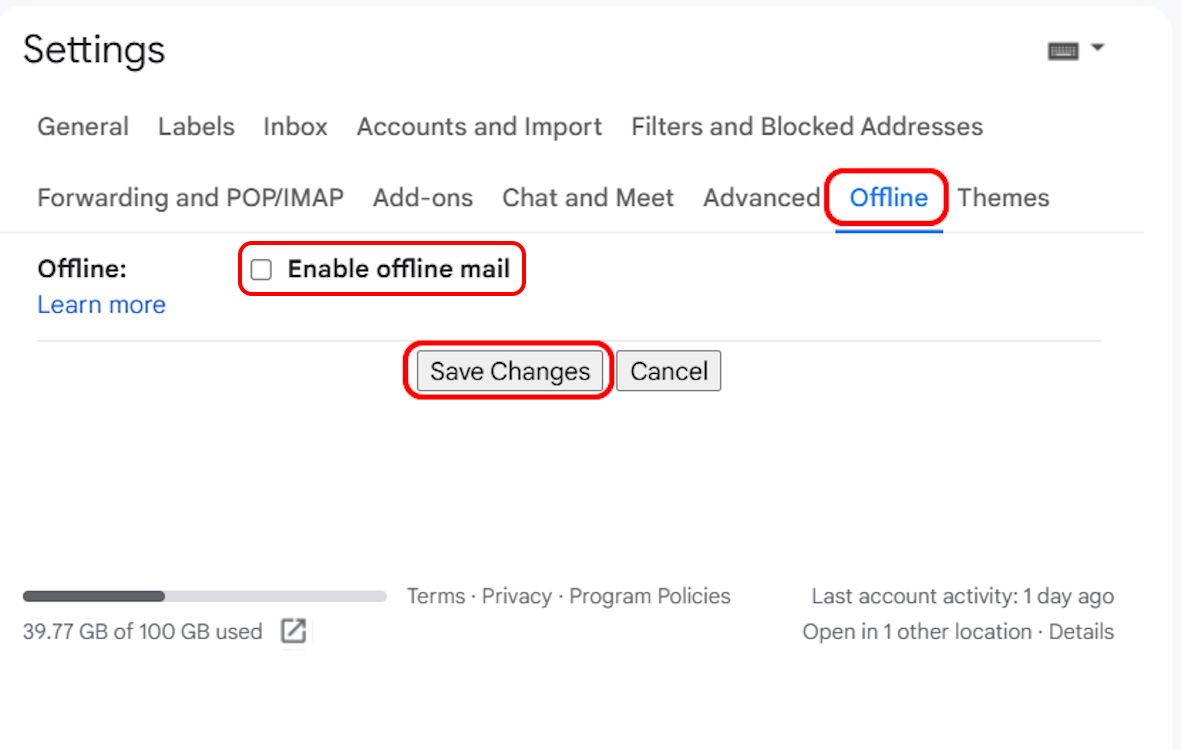Open storage details in new window icon
Screen dimensions: 1181x750
pyautogui.click(x=294, y=631)
